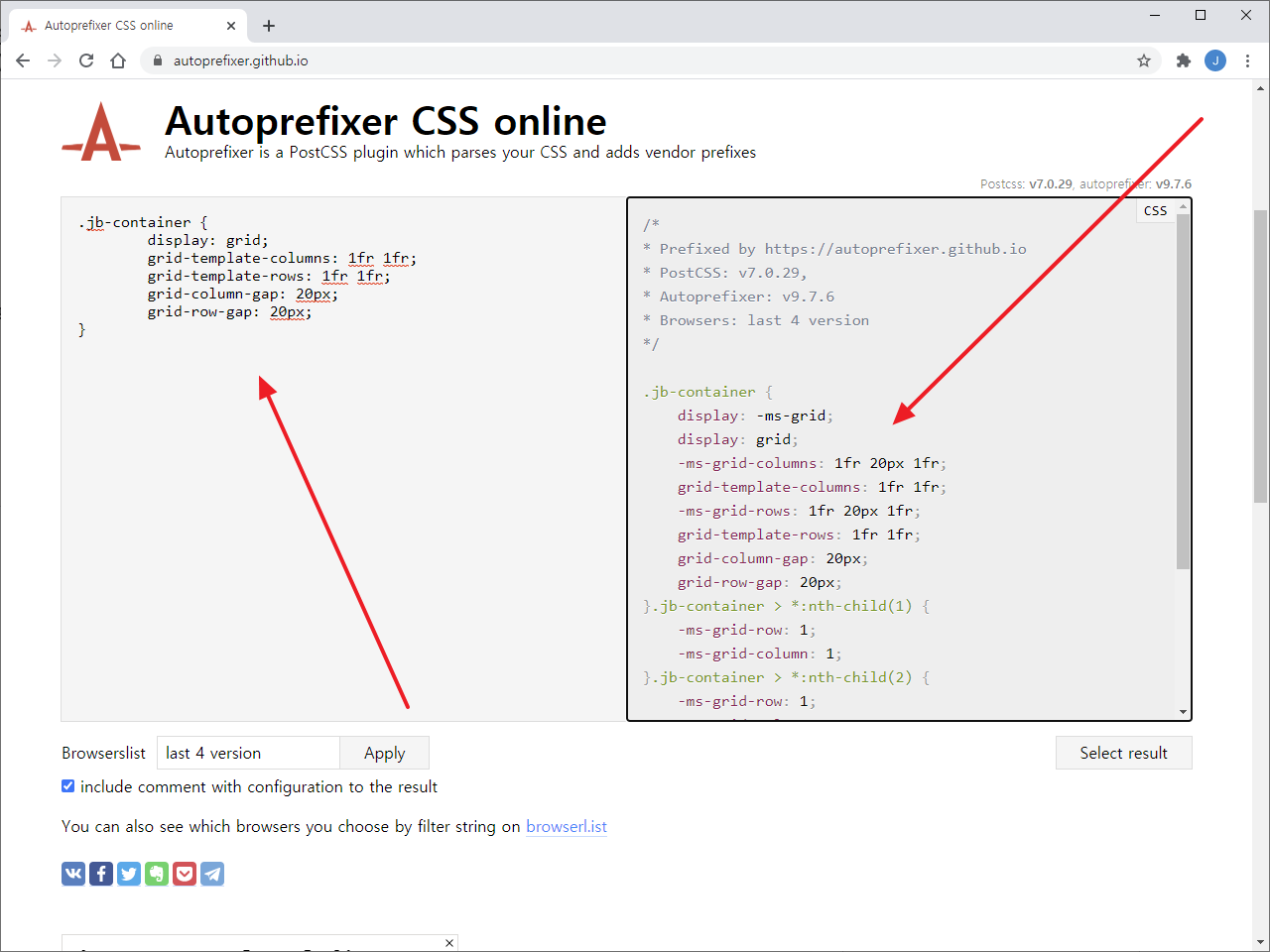Viewport: 1270px width, 952px height.
Task: Click the output panel scroll-up arrow
Action: tap(1183, 206)
